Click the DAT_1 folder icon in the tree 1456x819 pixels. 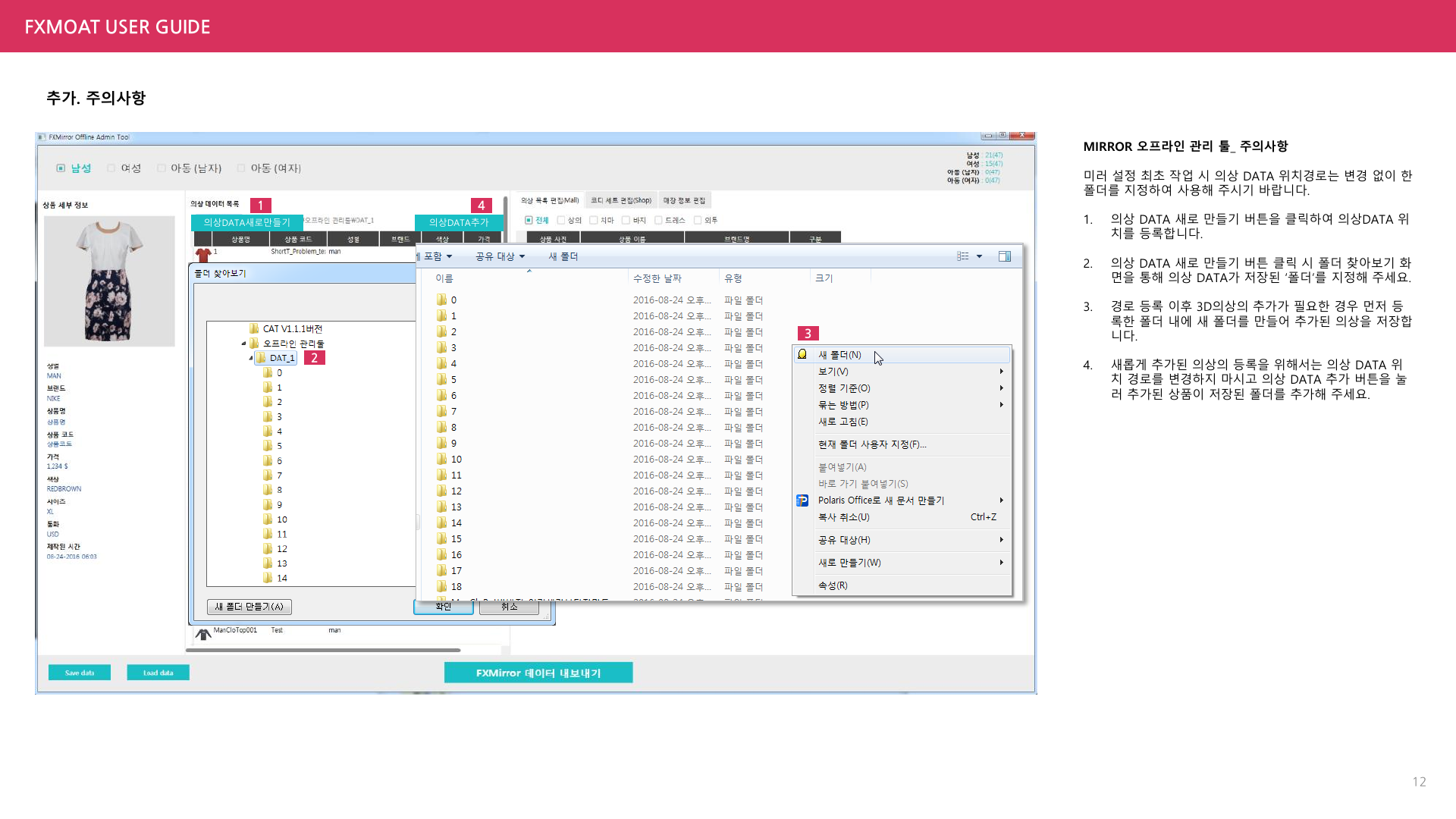tap(261, 358)
